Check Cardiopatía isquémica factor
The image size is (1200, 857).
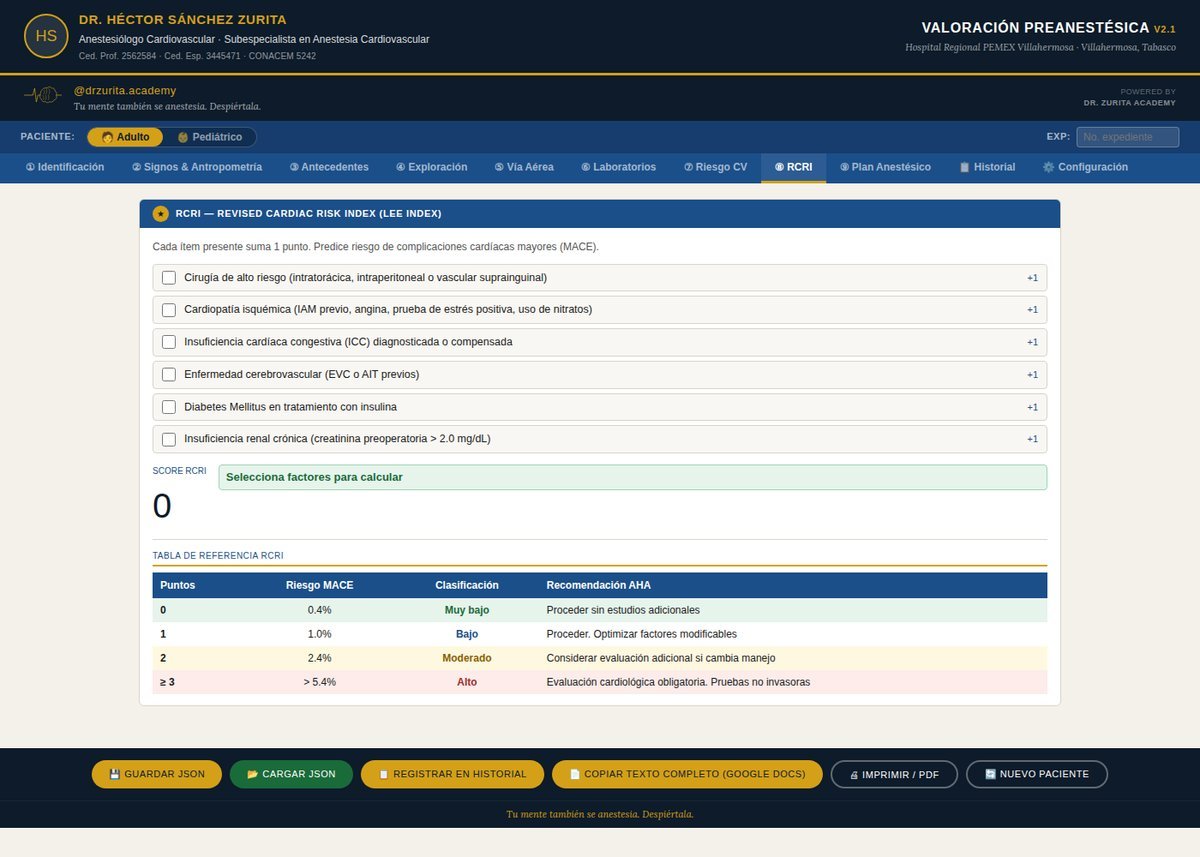click(169, 310)
